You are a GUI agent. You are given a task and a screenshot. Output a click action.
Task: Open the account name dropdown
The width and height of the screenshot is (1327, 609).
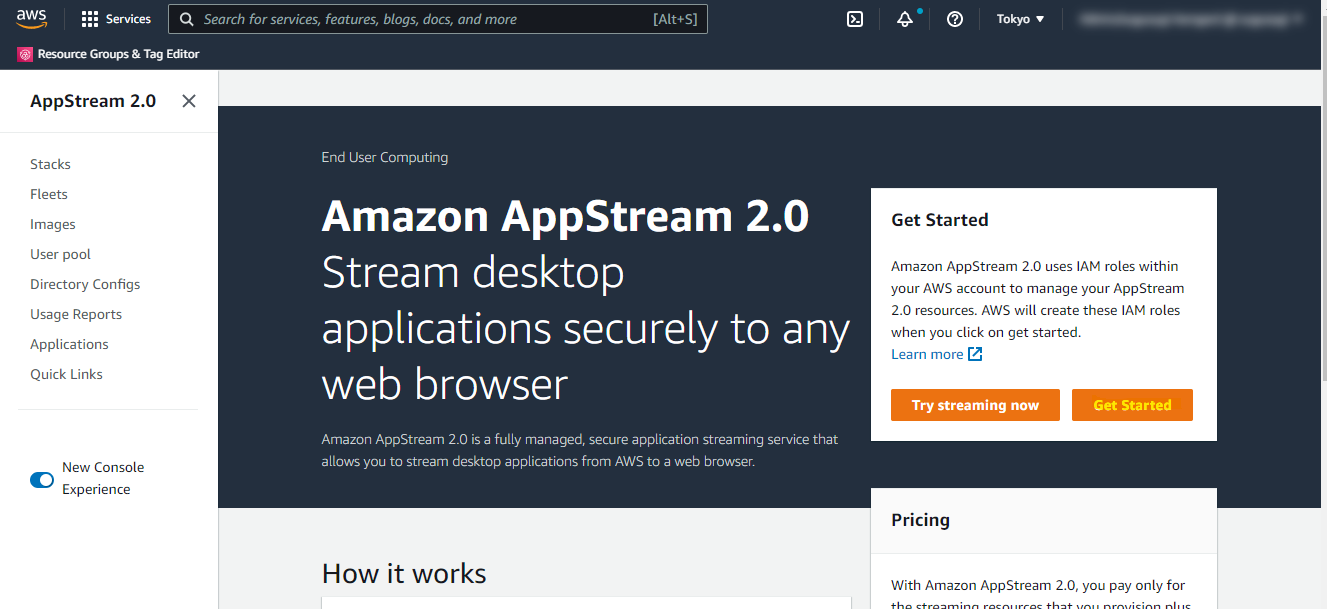[1190, 18]
